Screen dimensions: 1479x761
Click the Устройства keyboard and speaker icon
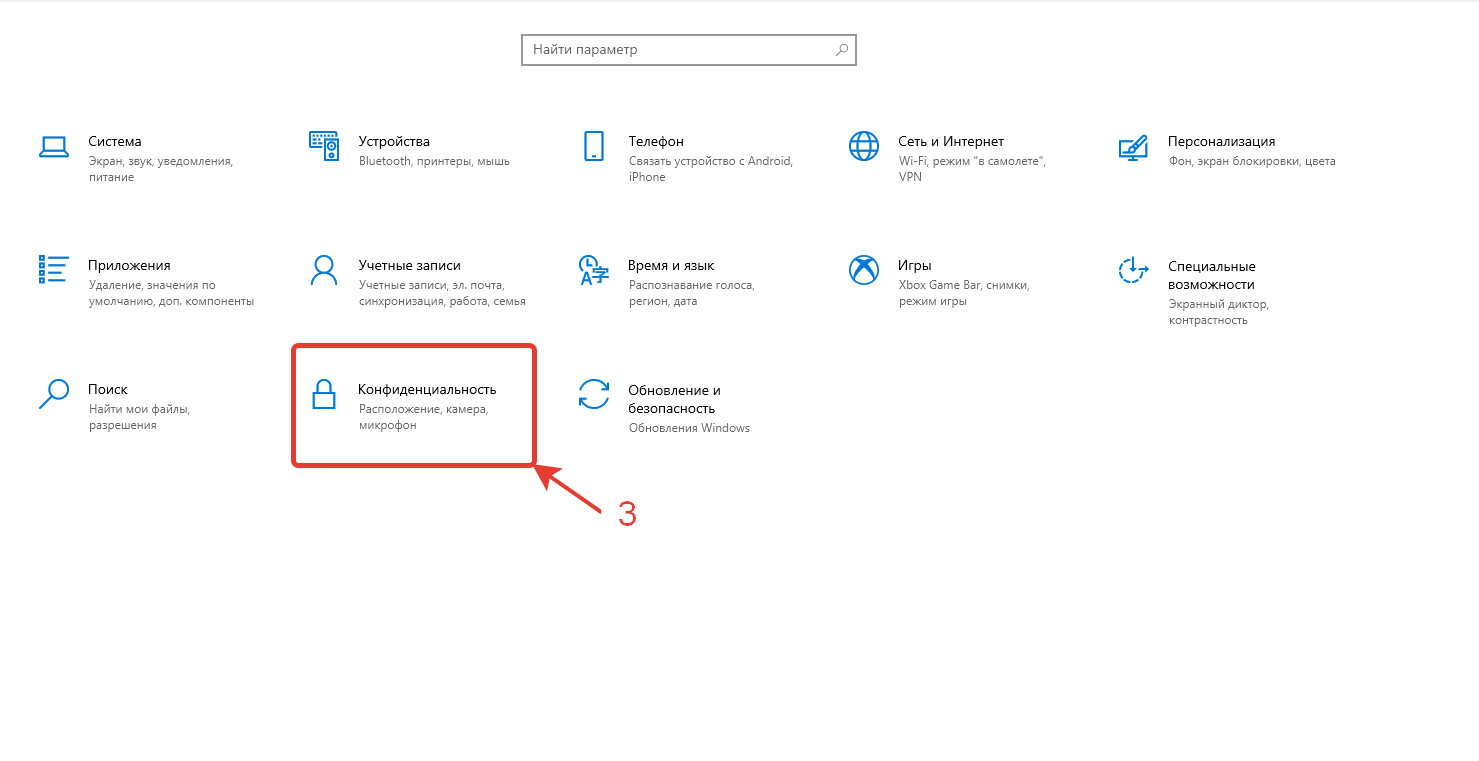point(324,146)
